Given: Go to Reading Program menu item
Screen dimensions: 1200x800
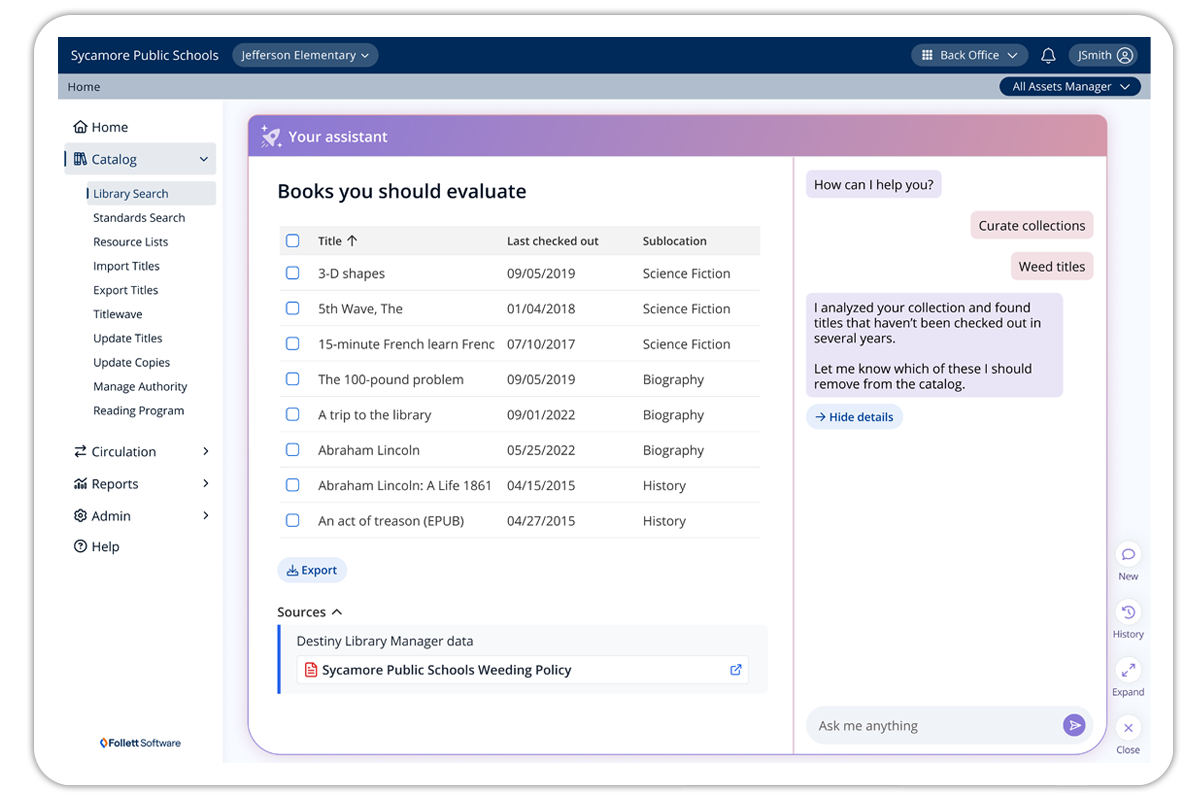Looking at the screenshot, I should coord(139,411).
